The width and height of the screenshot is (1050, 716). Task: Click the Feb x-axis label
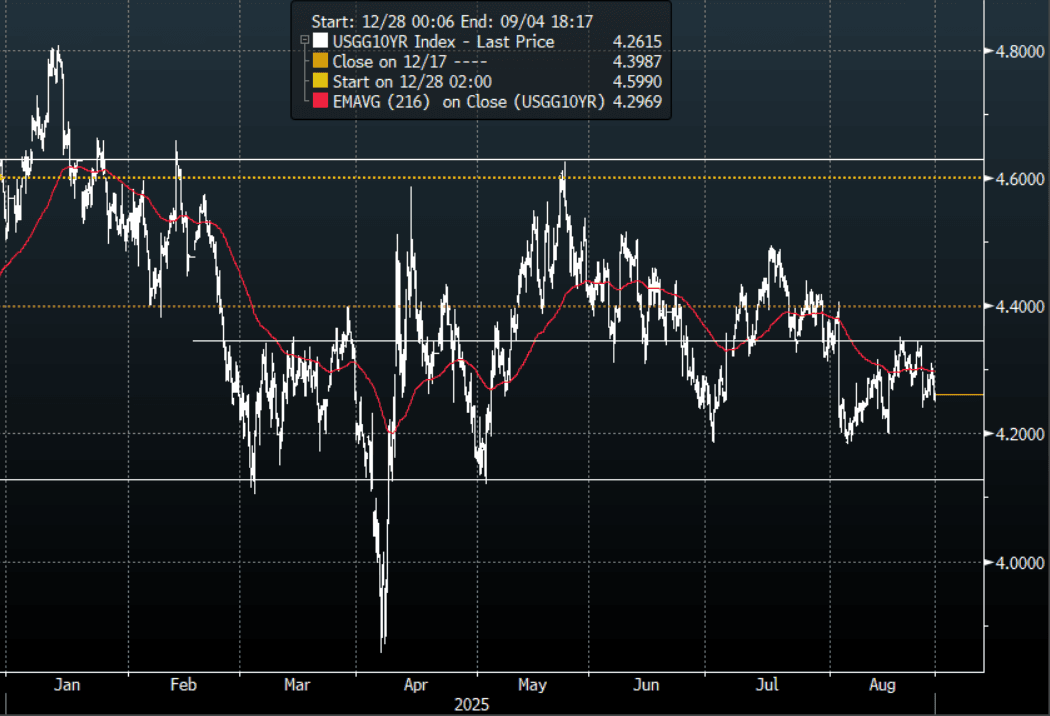click(183, 685)
